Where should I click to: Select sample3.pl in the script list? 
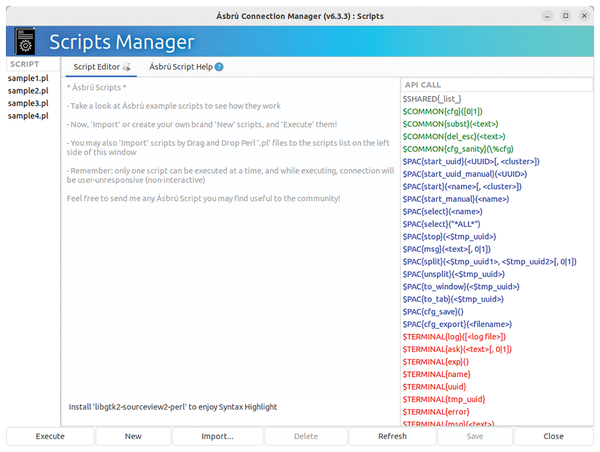28,103
